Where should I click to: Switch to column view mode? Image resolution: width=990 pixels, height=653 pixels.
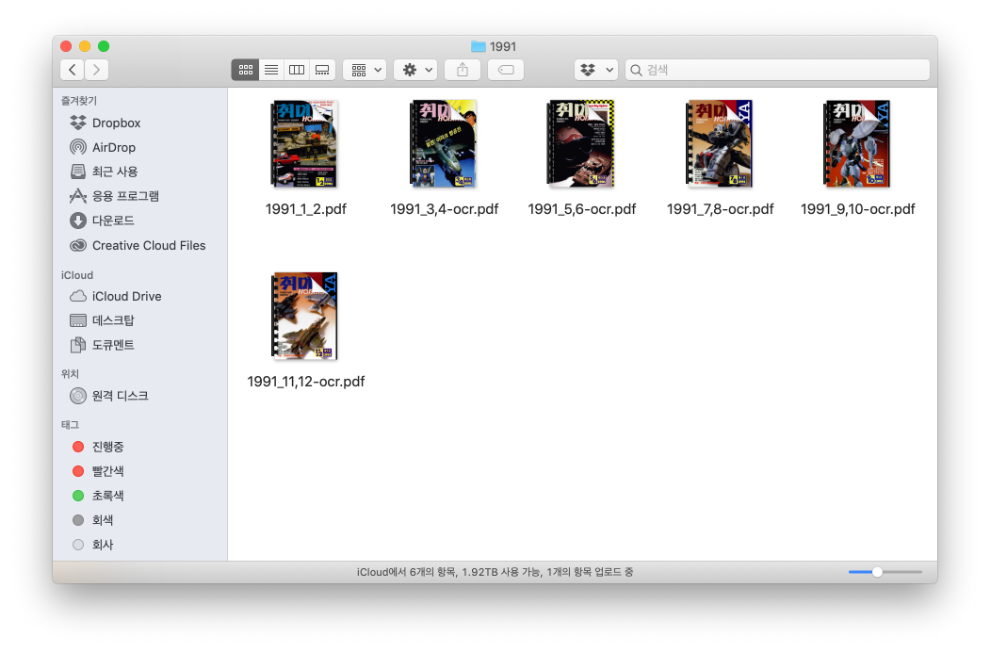tap(296, 70)
